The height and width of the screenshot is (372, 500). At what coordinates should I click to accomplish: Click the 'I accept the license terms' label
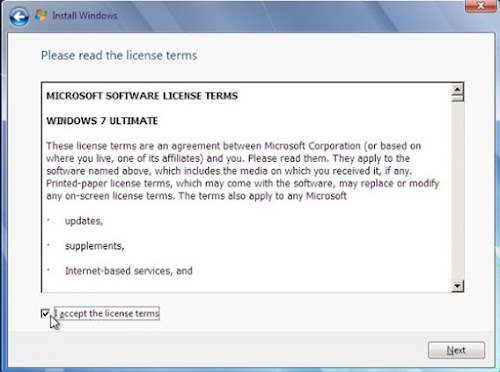pyautogui.click(x=107, y=313)
